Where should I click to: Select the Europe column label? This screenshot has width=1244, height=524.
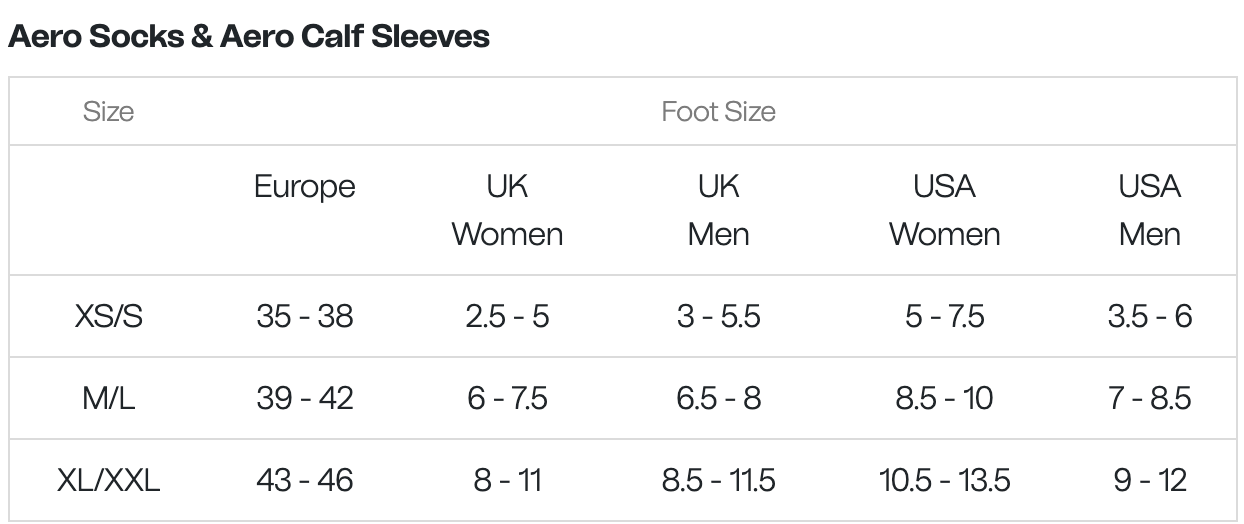pyautogui.click(x=304, y=187)
